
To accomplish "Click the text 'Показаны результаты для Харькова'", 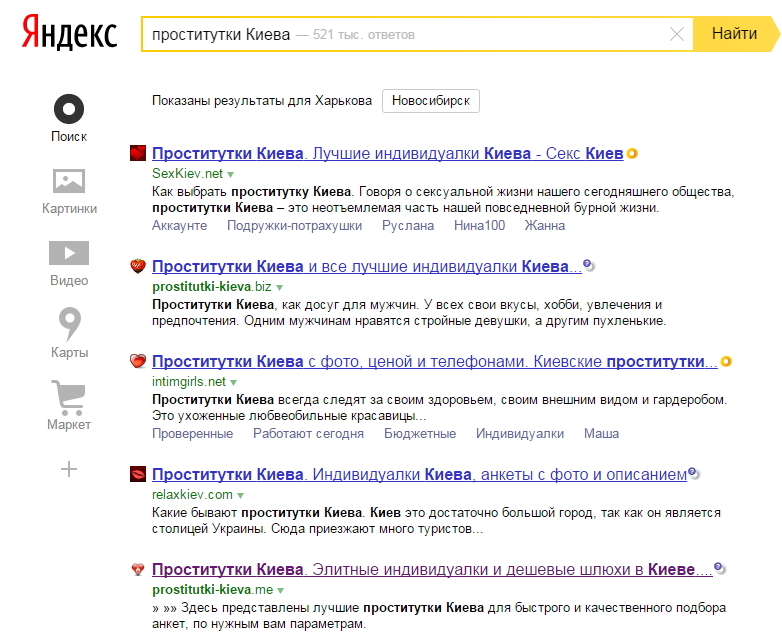I will (262, 101).
